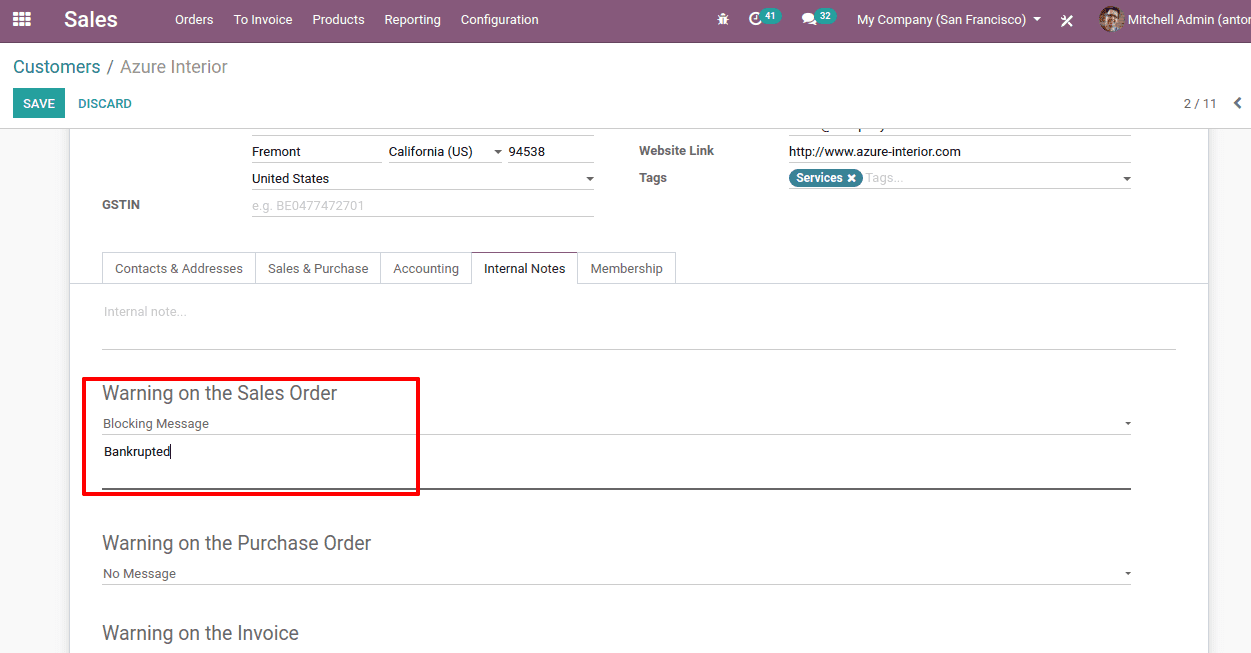Viewport: 1251px width, 653px height.
Task: Click the debug bug icon
Action: coord(723,19)
